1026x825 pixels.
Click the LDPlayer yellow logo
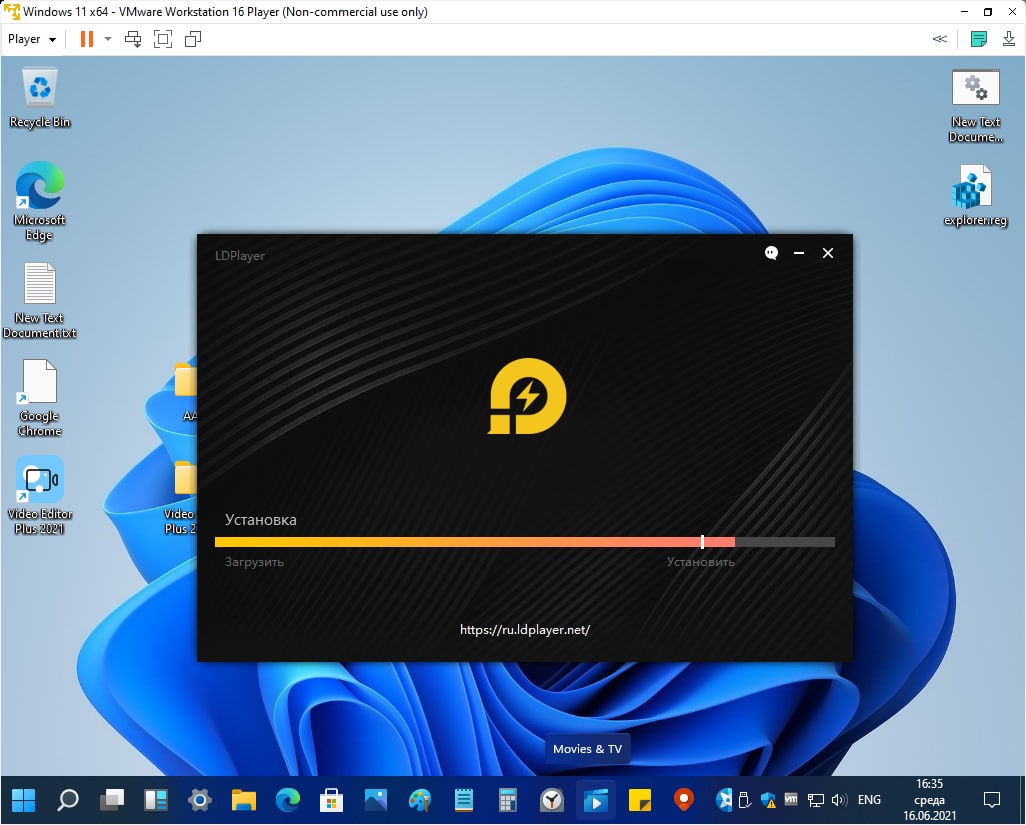click(527, 396)
